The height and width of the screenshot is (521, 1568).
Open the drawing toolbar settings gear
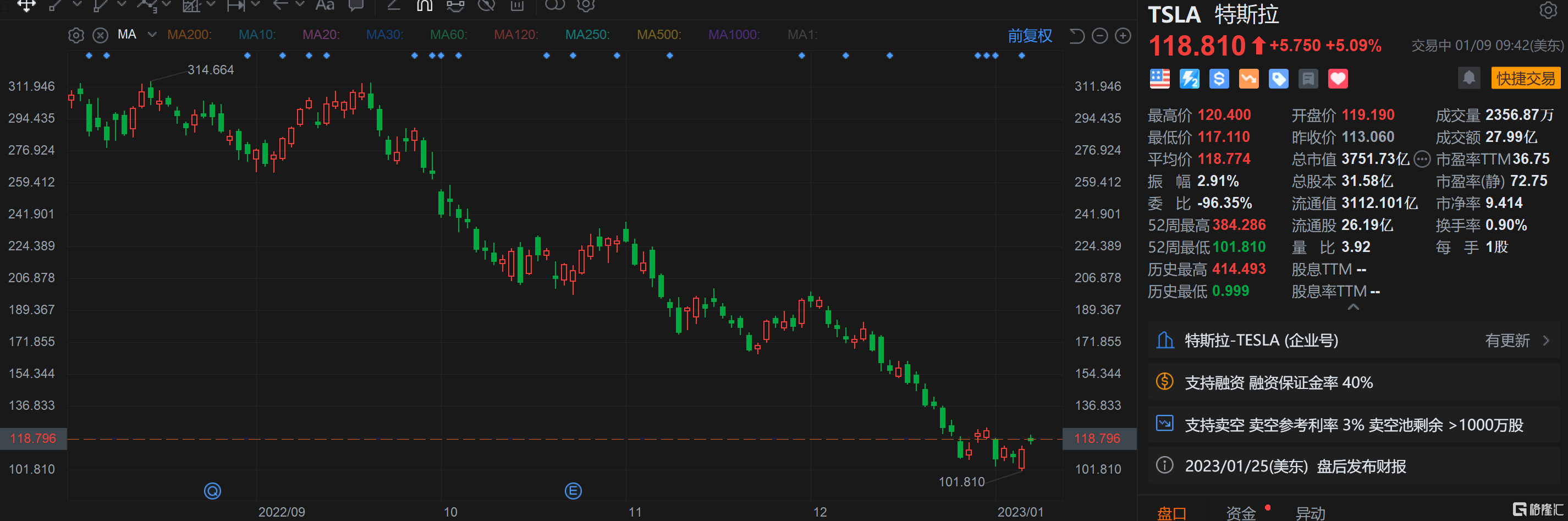(586, 5)
